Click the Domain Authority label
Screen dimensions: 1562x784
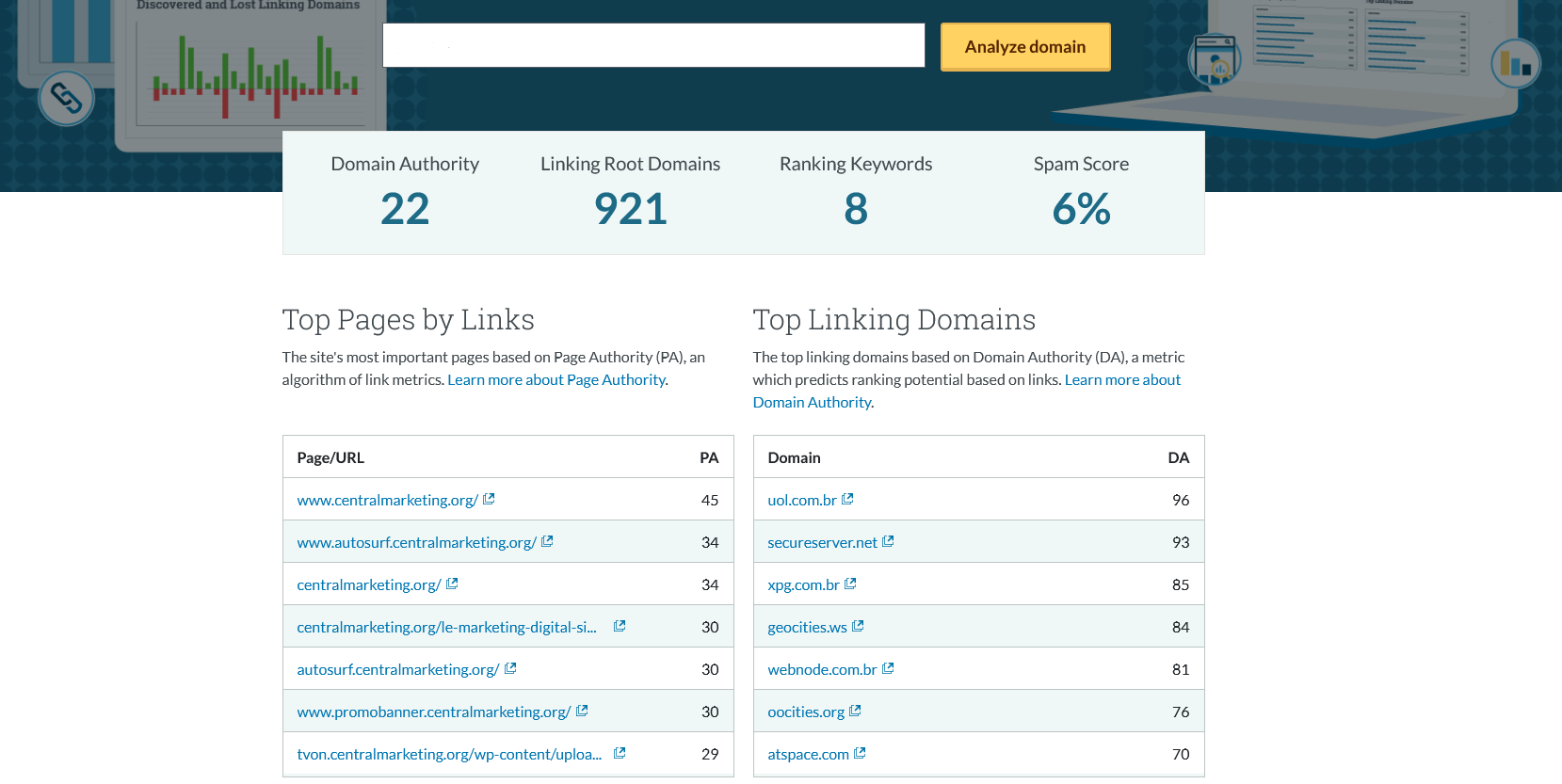[x=405, y=164]
